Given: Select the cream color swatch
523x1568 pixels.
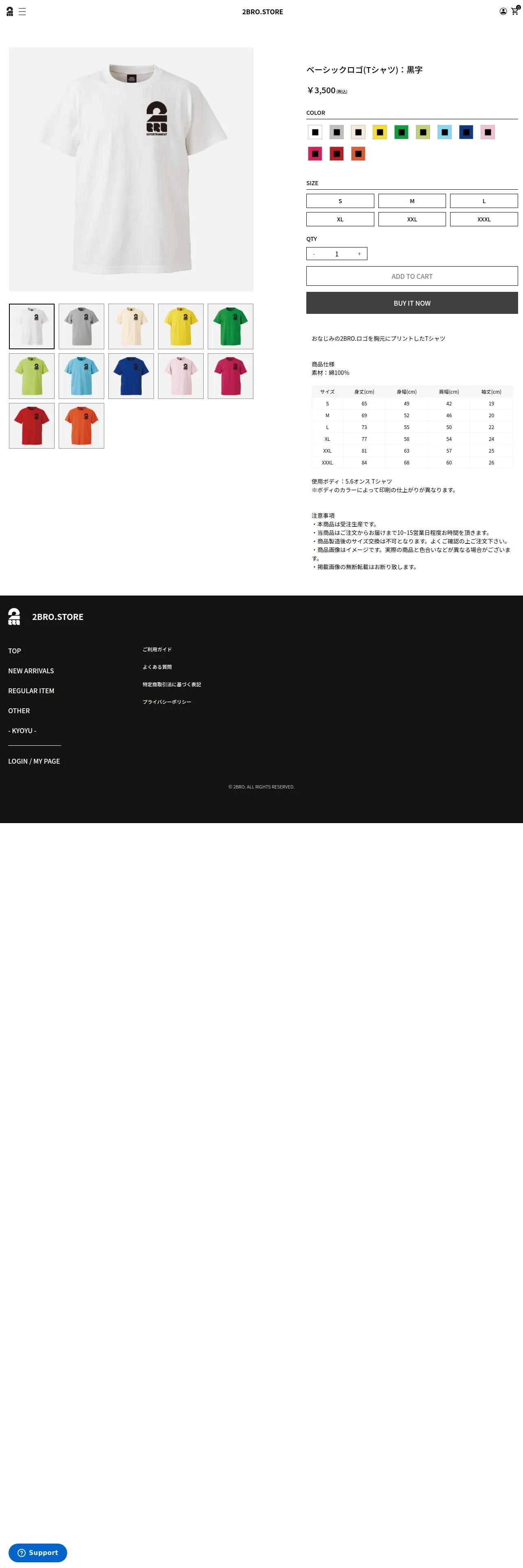Looking at the screenshot, I should coord(358,132).
